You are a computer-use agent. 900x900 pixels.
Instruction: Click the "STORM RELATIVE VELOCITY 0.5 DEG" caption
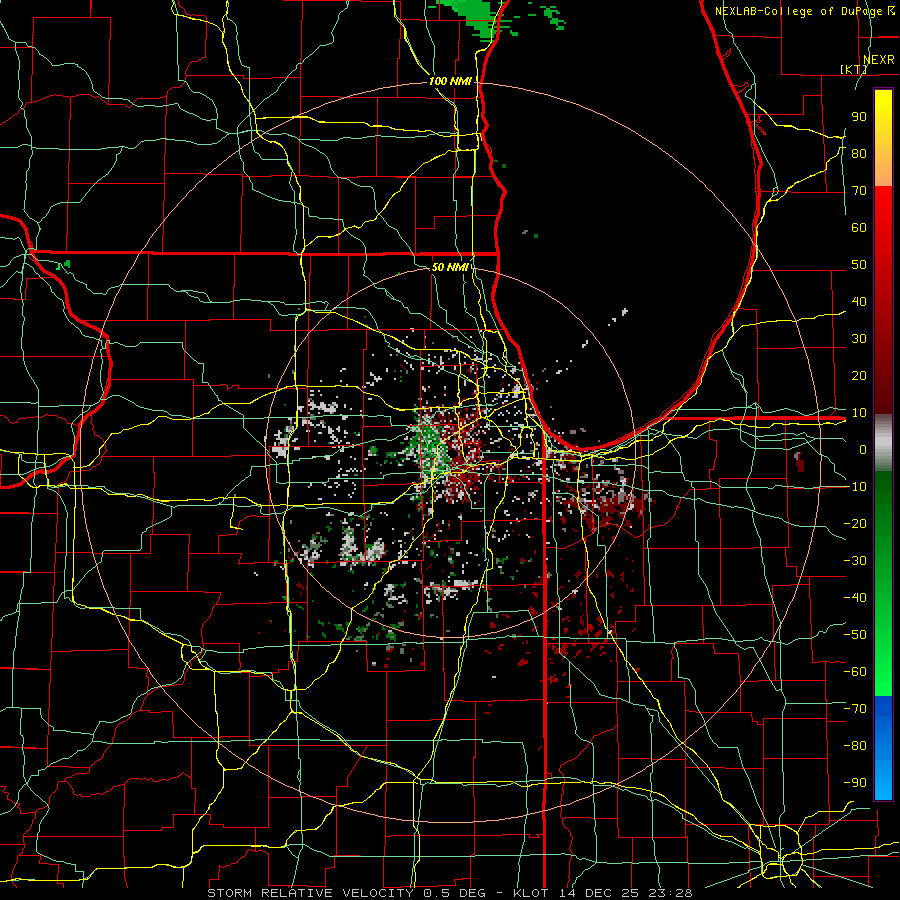[x=346, y=893]
